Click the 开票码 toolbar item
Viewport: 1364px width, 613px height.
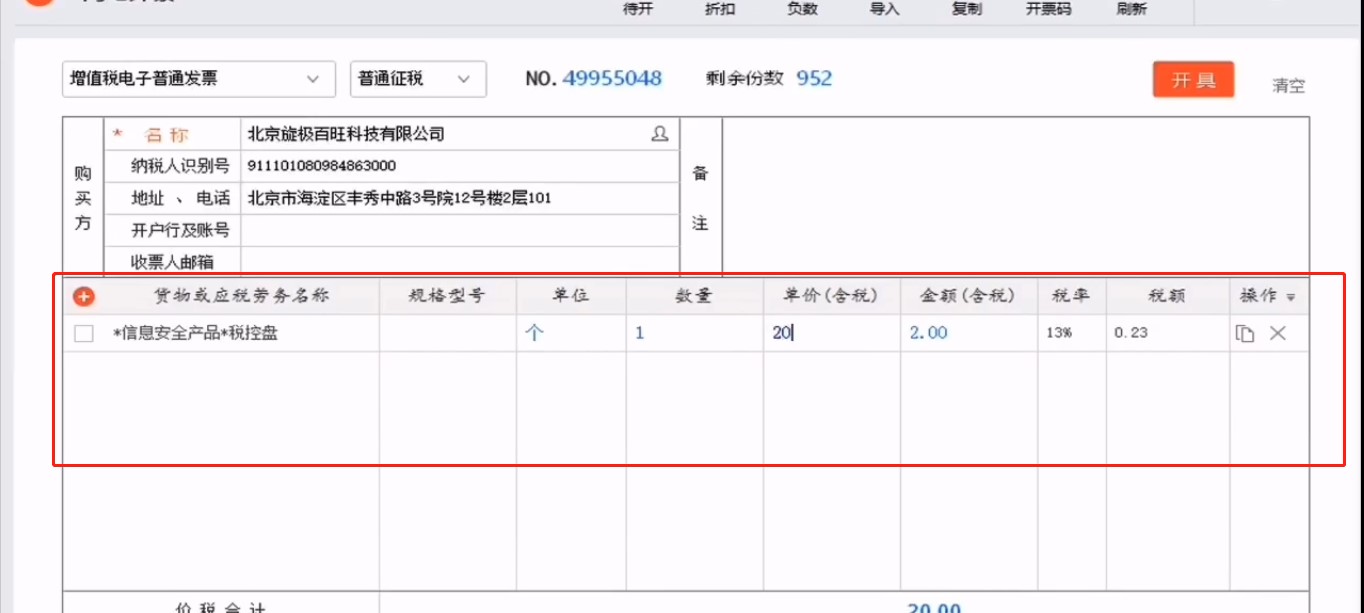(x=1047, y=10)
